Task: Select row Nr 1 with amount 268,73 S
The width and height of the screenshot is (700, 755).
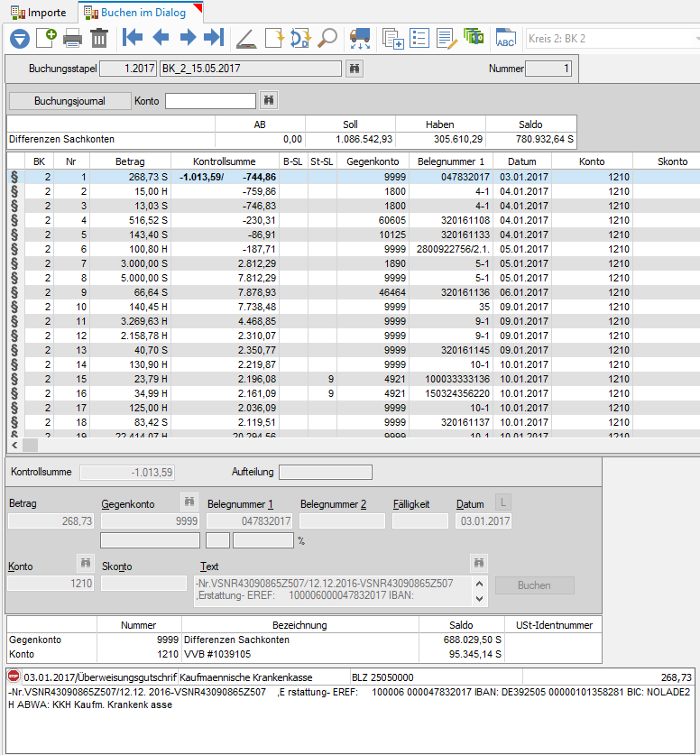Action: pos(353,177)
